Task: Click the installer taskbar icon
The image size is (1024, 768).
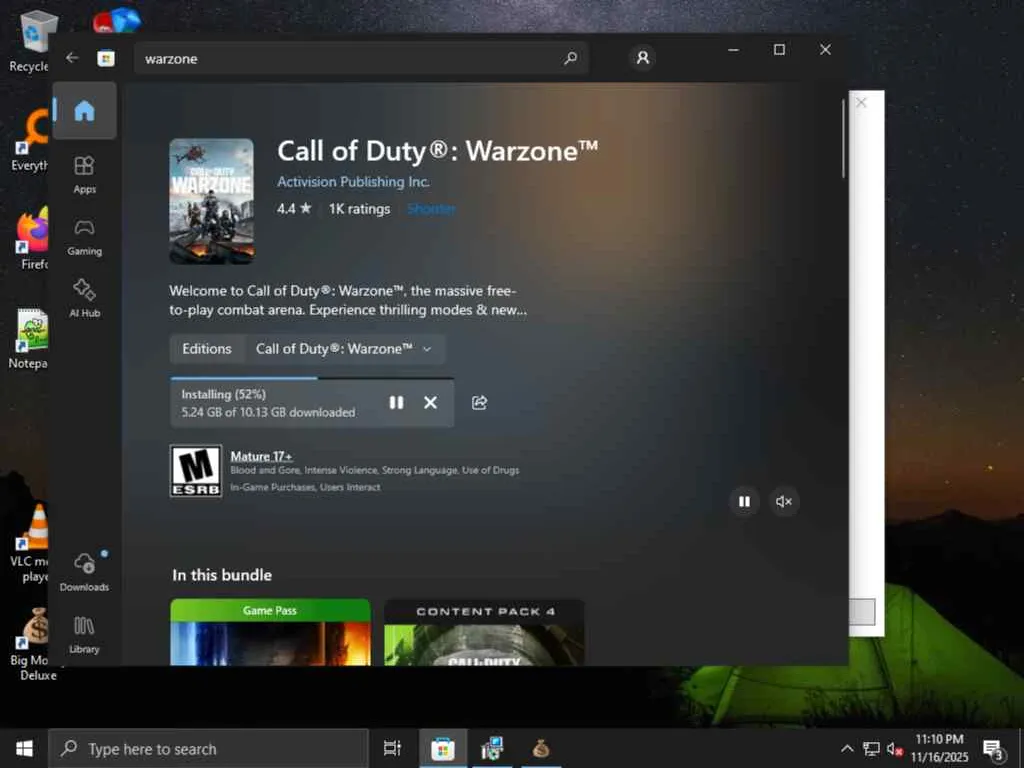Action: [492, 748]
